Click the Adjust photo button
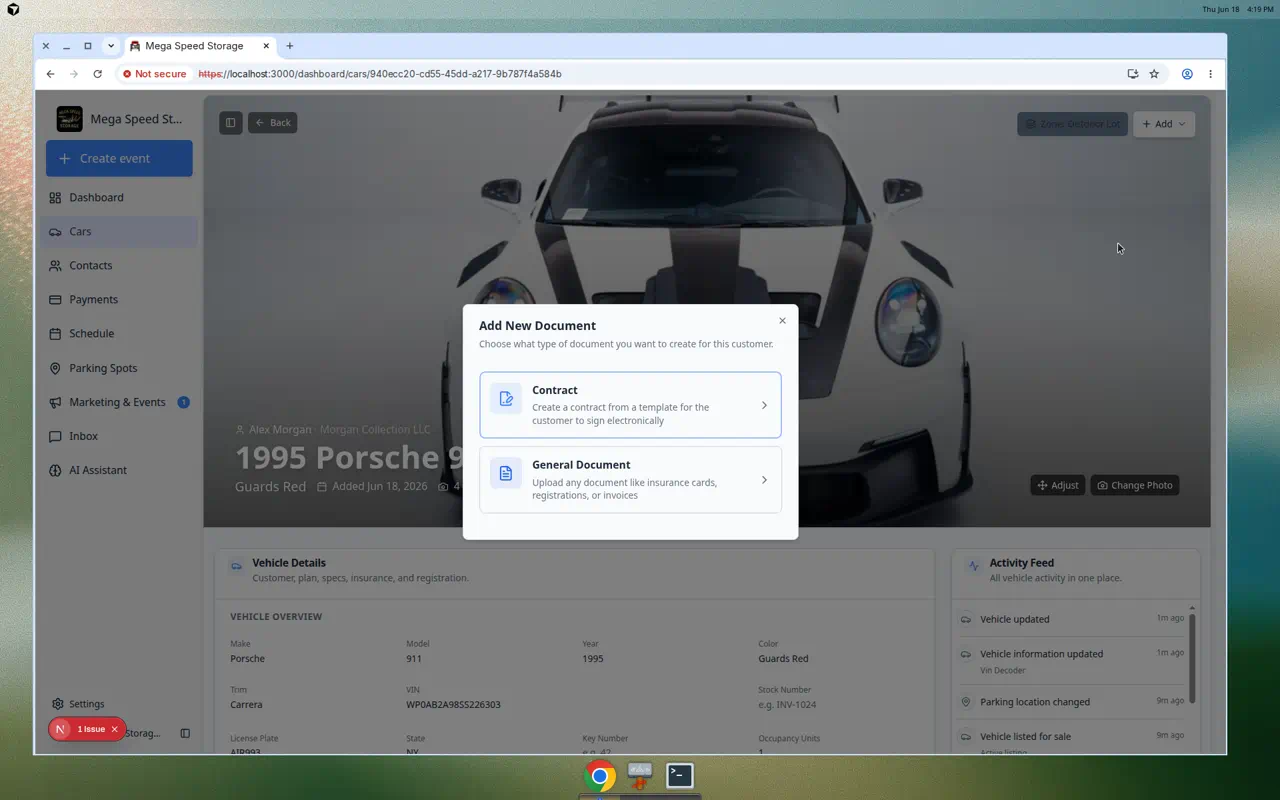This screenshot has height=800, width=1280. coord(1058,485)
